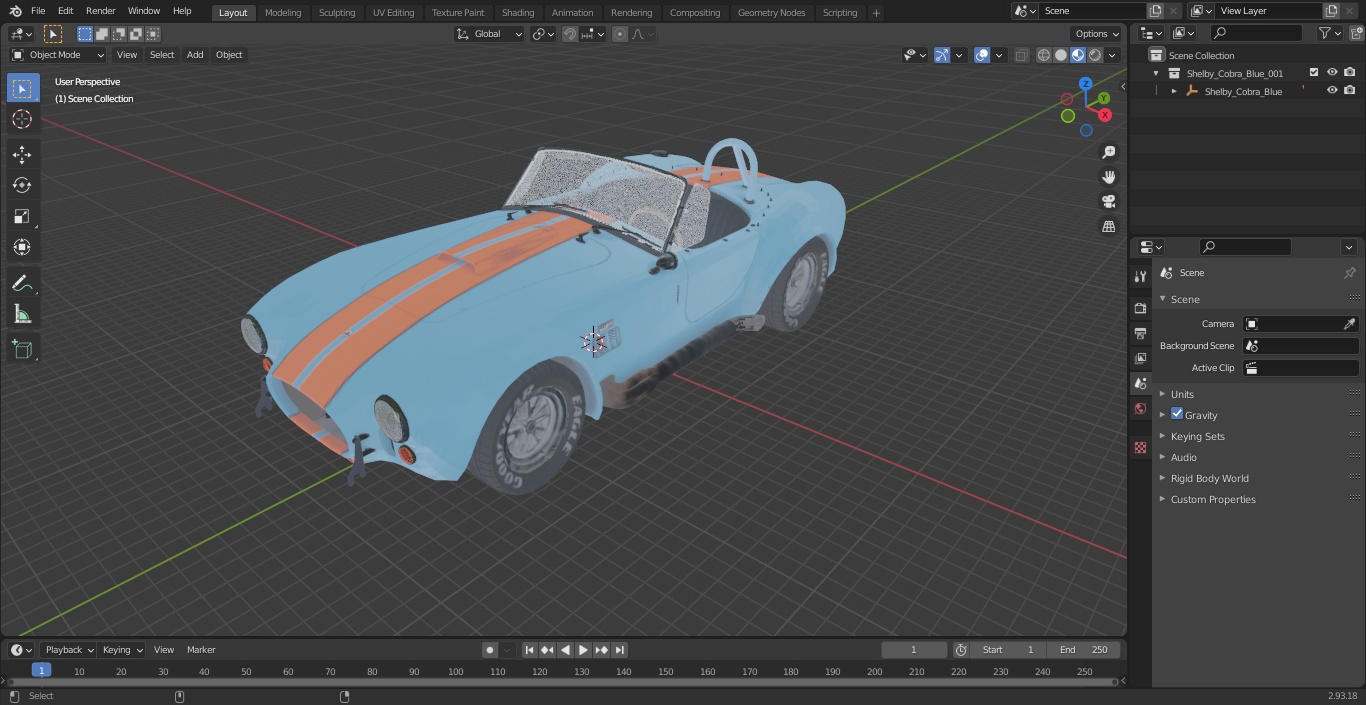This screenshot has height=705, width=1366.
Task: Open the View Layer properties tab
Action: click(1140, 358)
